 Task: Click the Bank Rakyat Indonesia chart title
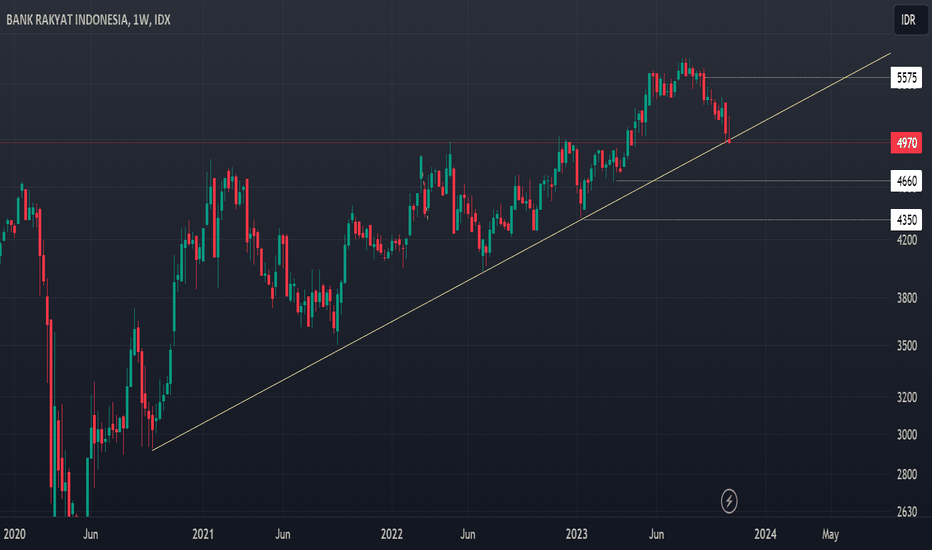(88, 20)
